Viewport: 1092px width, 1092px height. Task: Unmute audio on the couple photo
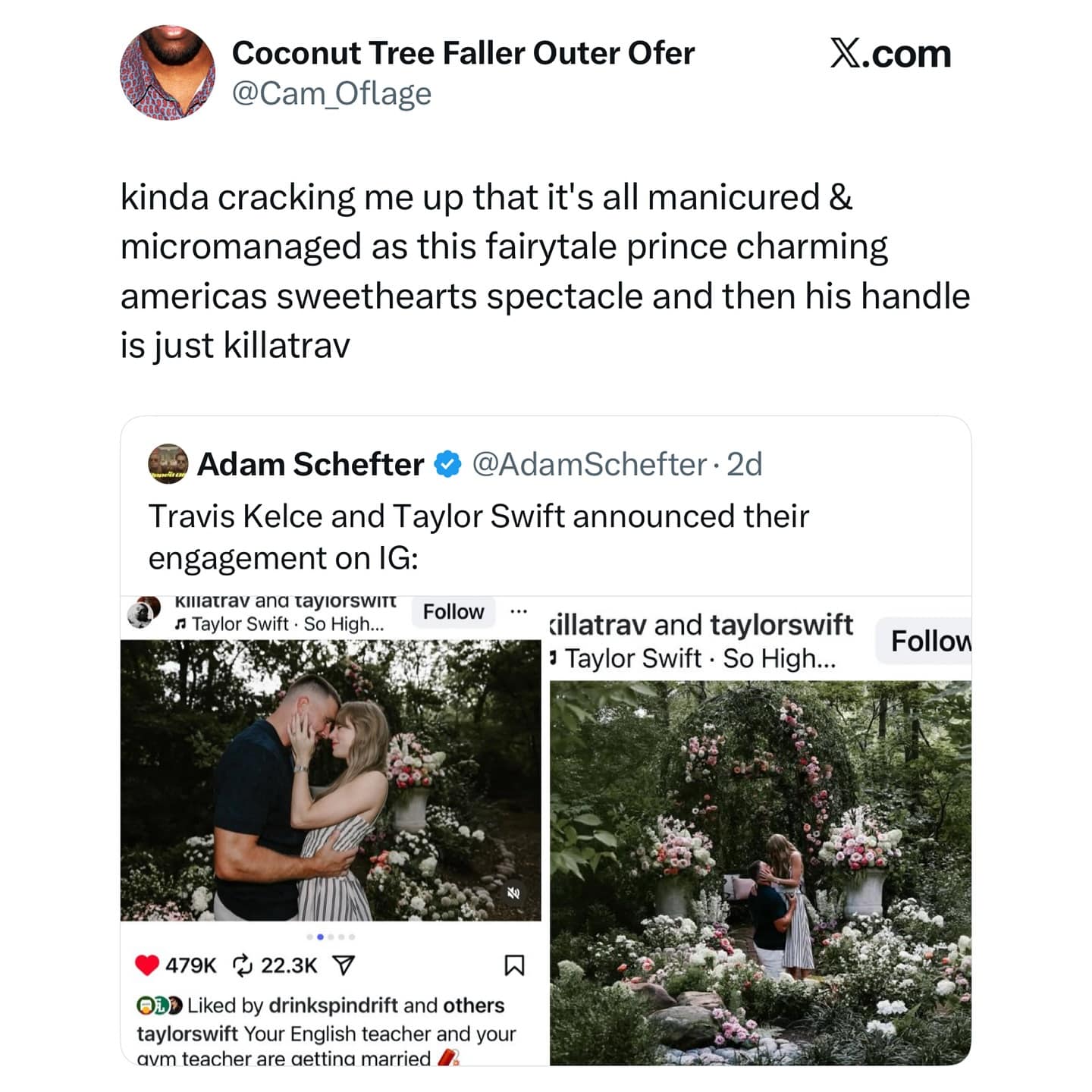[513, 893]
